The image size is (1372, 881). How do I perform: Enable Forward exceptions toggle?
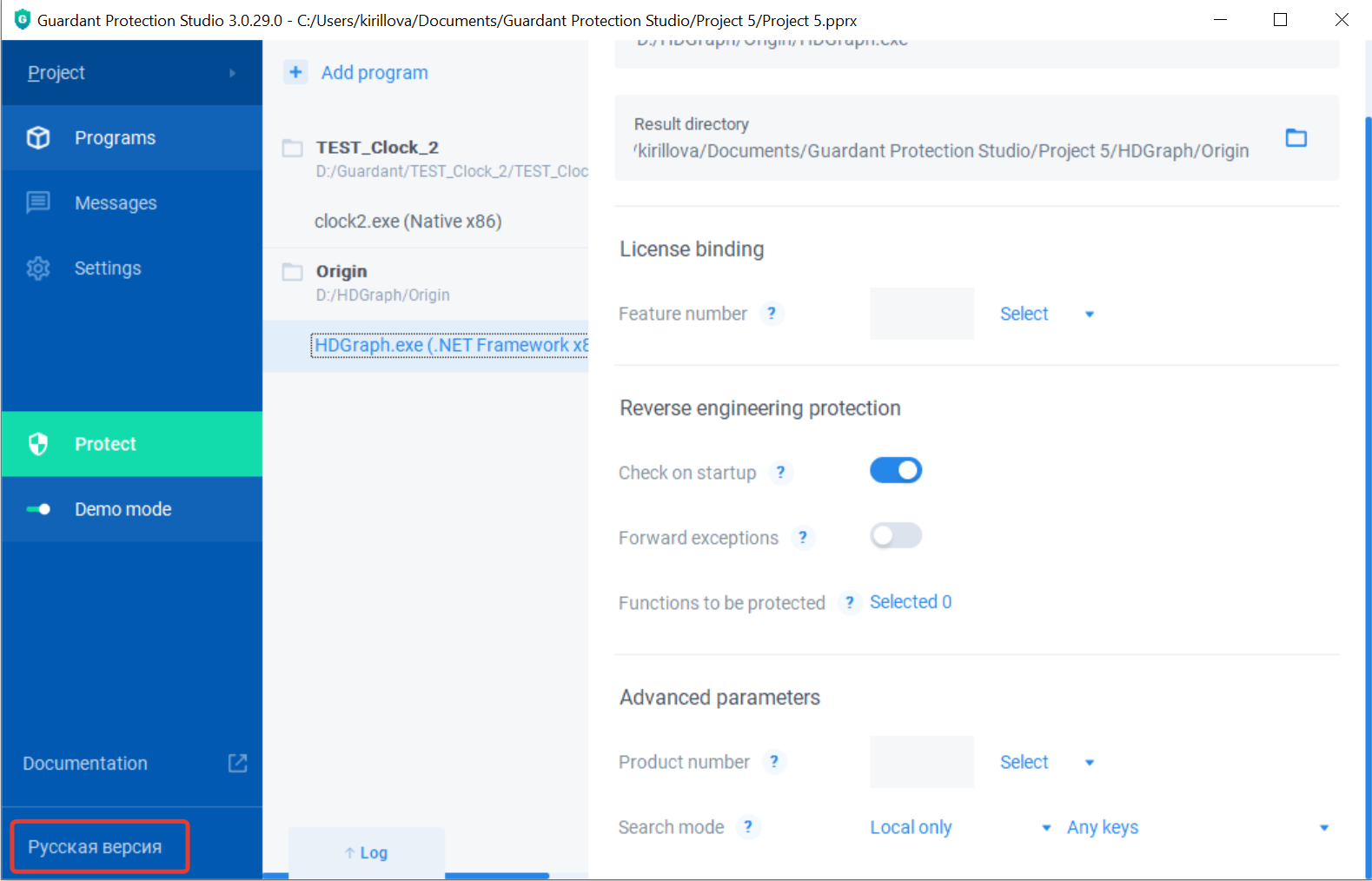895,536
